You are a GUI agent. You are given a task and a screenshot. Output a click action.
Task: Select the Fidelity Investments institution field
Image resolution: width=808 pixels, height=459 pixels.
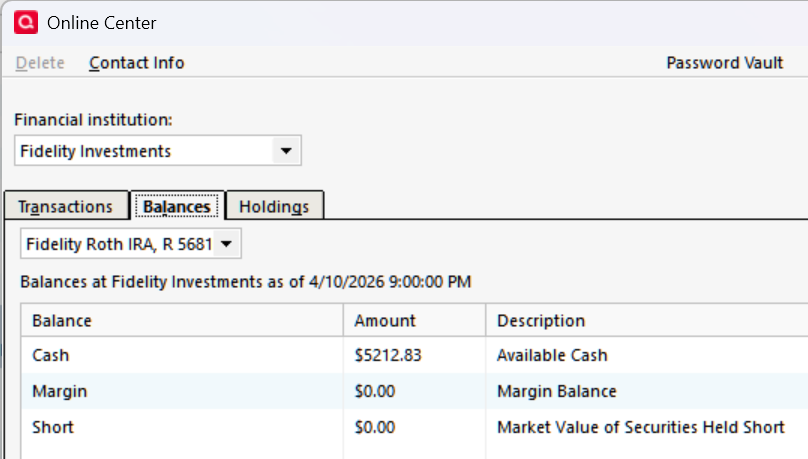pyautogui.click(x=145, y=152)
